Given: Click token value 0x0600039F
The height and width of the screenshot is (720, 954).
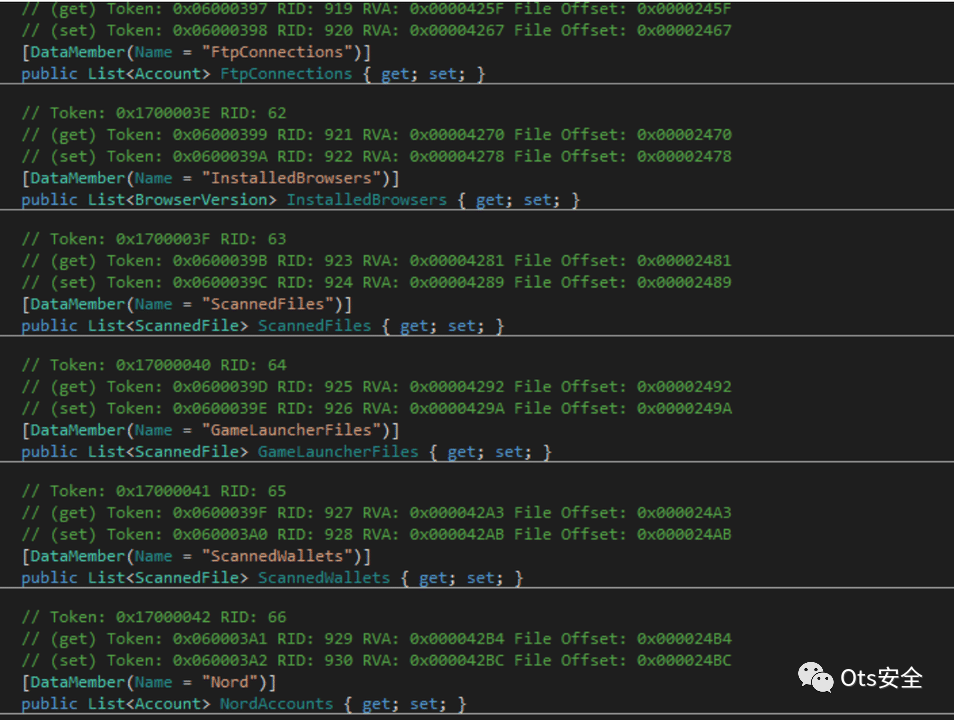Looking at the screenshot, I should point(220,512).
